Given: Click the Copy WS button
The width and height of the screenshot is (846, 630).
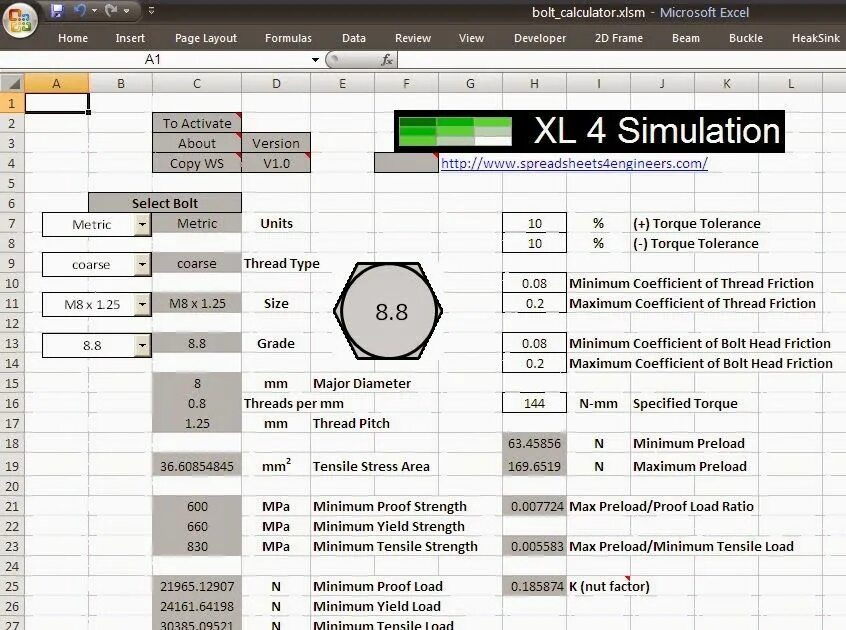Looking at the screenshot, I should [x=197, y=163].
